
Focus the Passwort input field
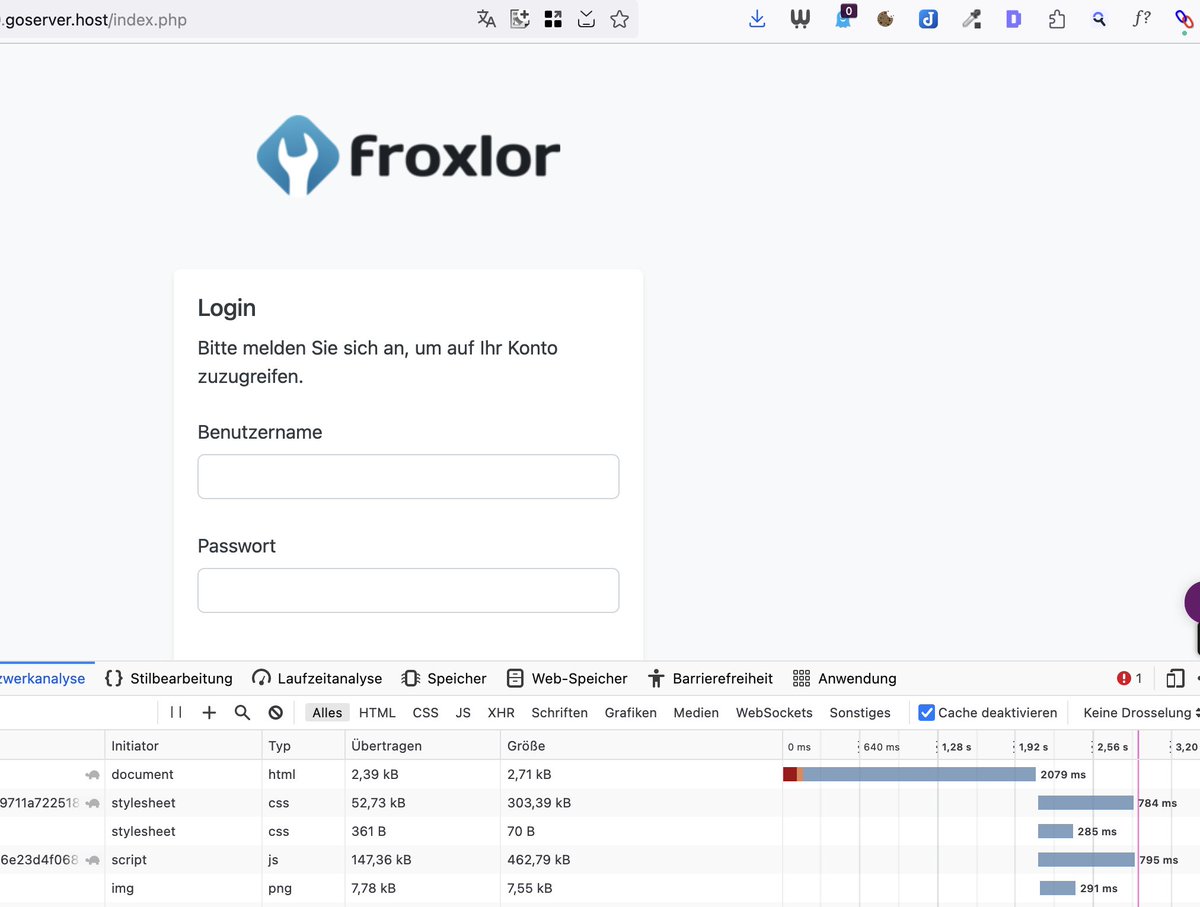pyautogui.click(x=408, y=590)
